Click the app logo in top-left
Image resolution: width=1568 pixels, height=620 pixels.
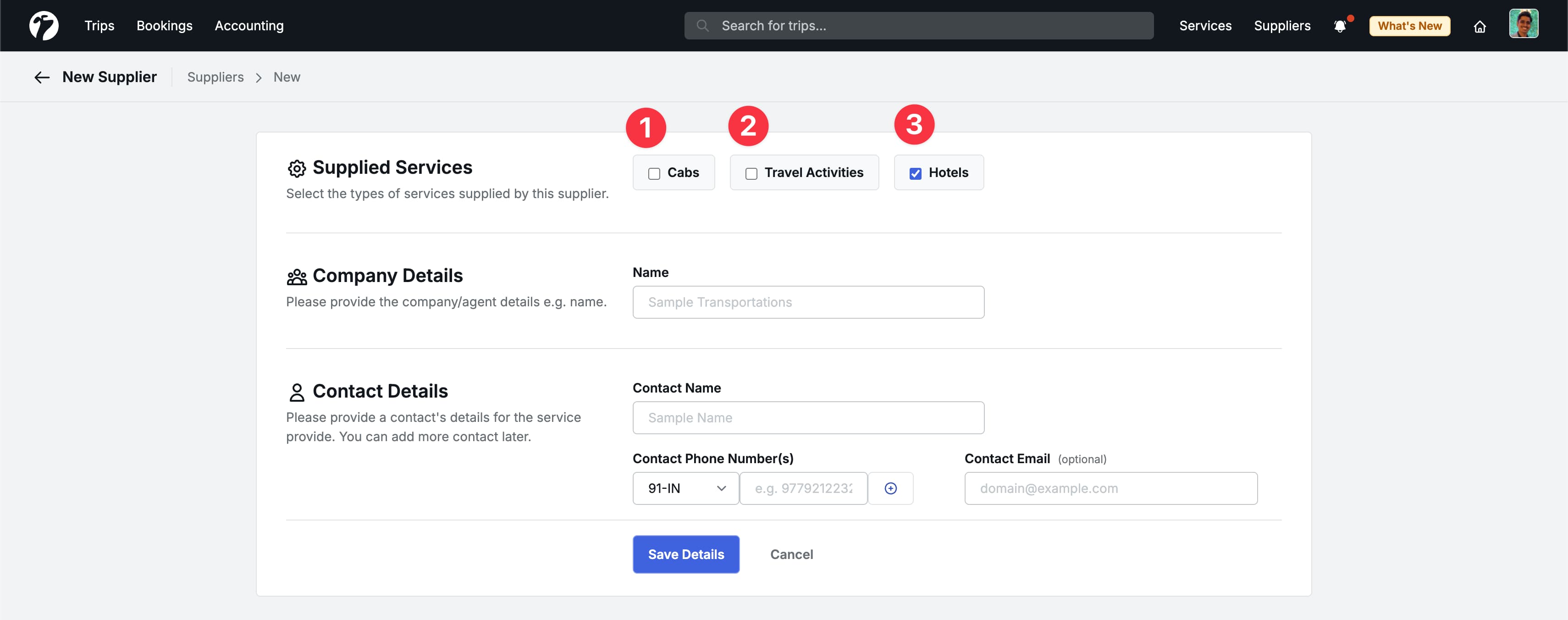point(44,26)
